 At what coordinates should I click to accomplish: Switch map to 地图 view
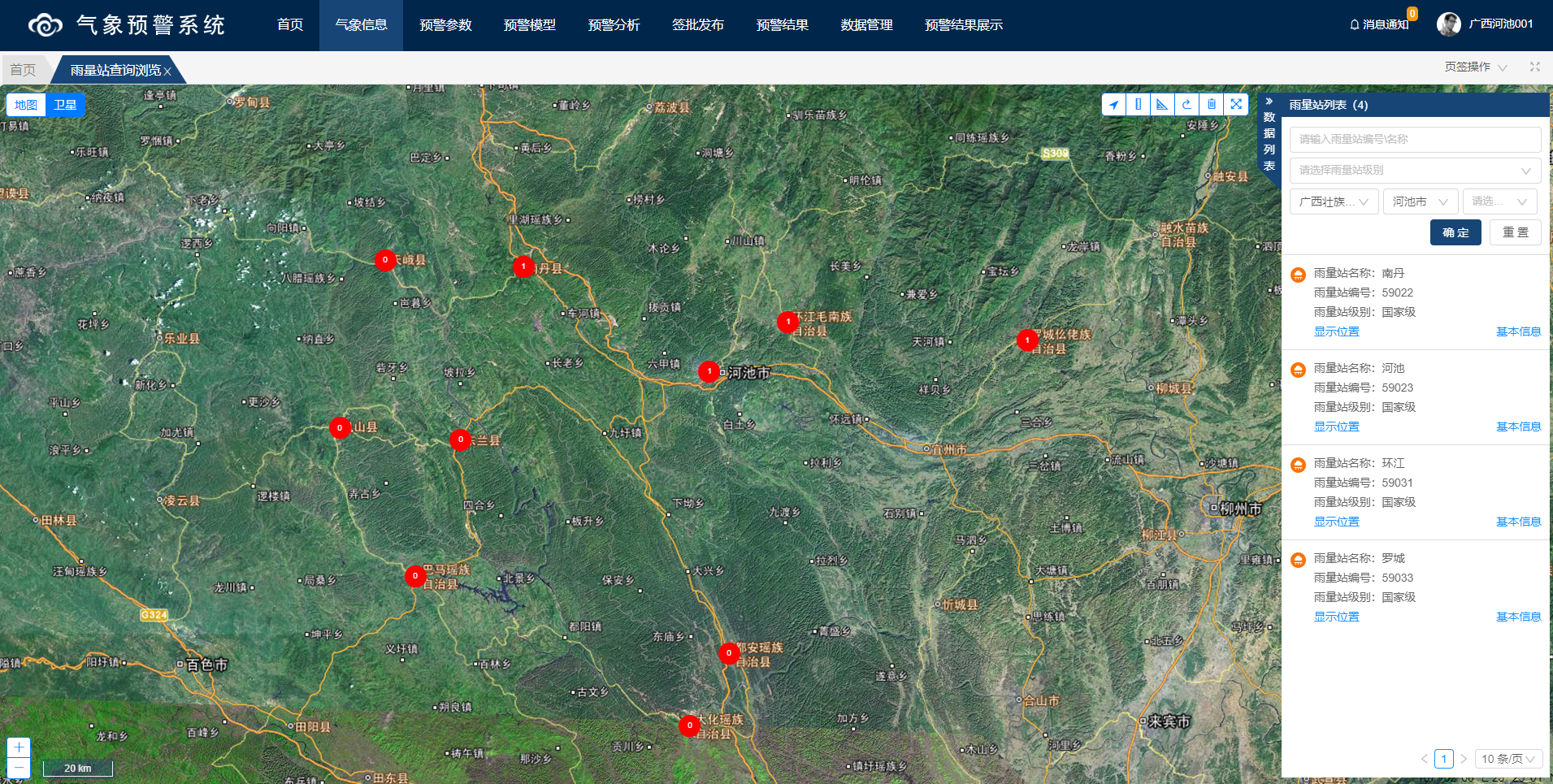click(x=26, y=105)
